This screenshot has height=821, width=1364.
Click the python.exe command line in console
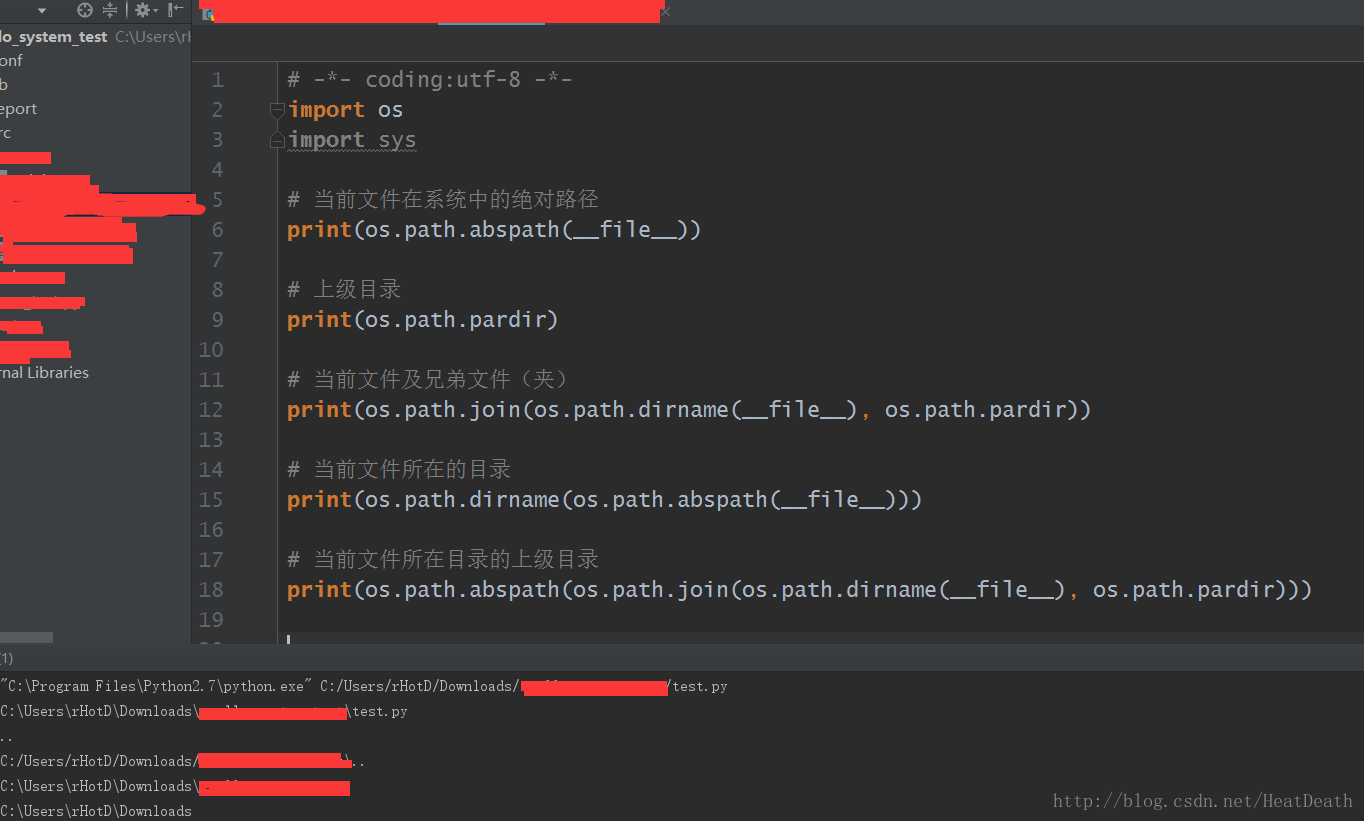[364, 687]
